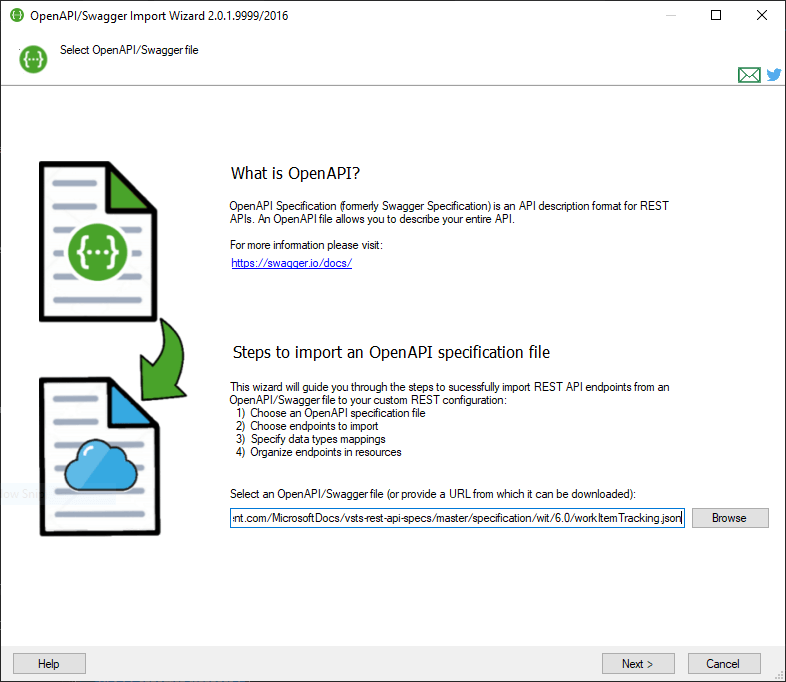Maximize the Import Wizard window

click(716, 16)
